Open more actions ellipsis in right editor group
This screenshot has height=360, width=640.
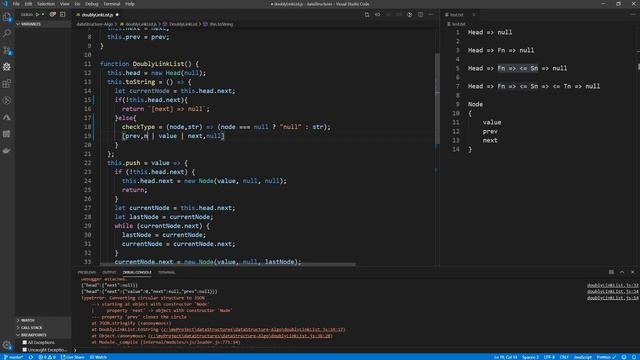[x=633, y=15]
